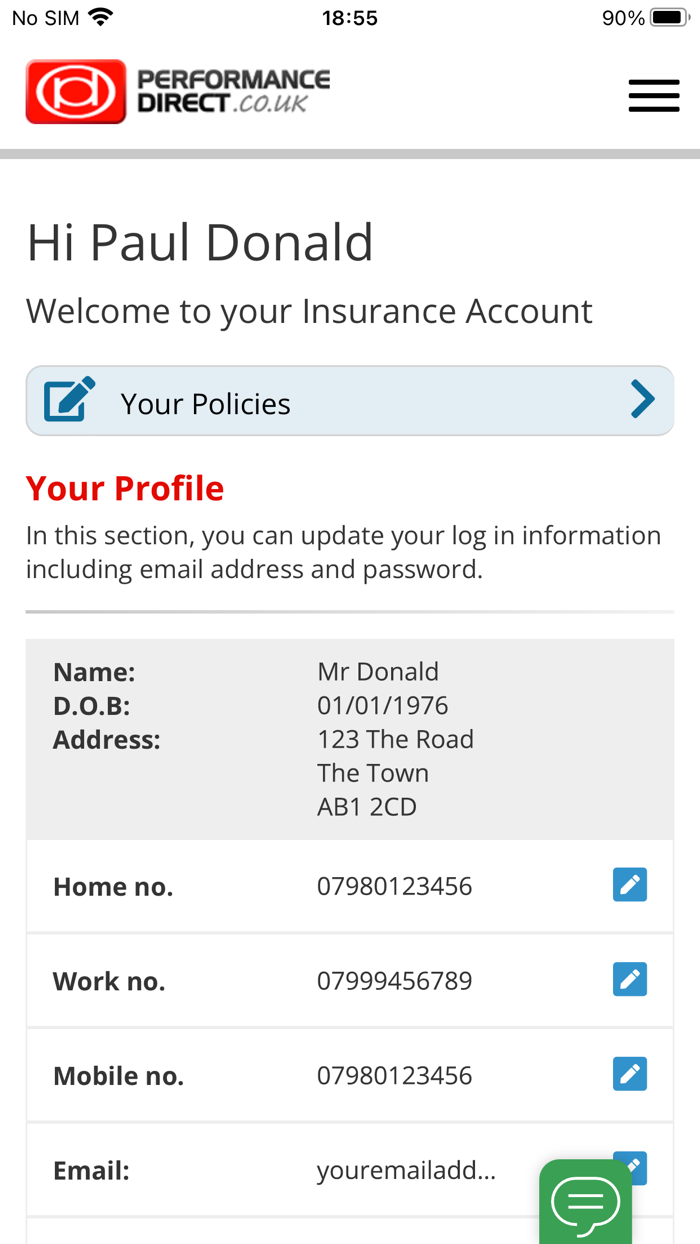The image size is (700, 1244).
Task: Click the edit document icon on Your Policies
Action: pyautogui.click(x=68, y=398)
